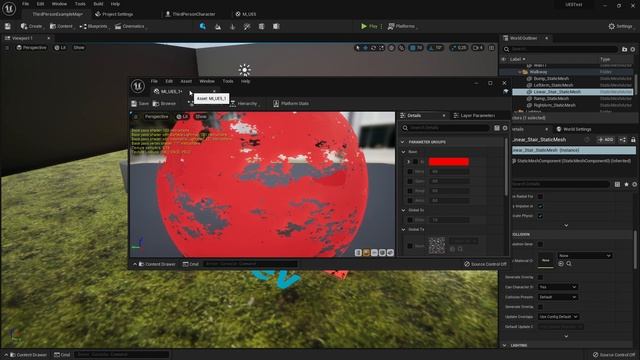Click Source Control Off in material window
This screenshot has width=640, height=360.
[x=485, y=264]
